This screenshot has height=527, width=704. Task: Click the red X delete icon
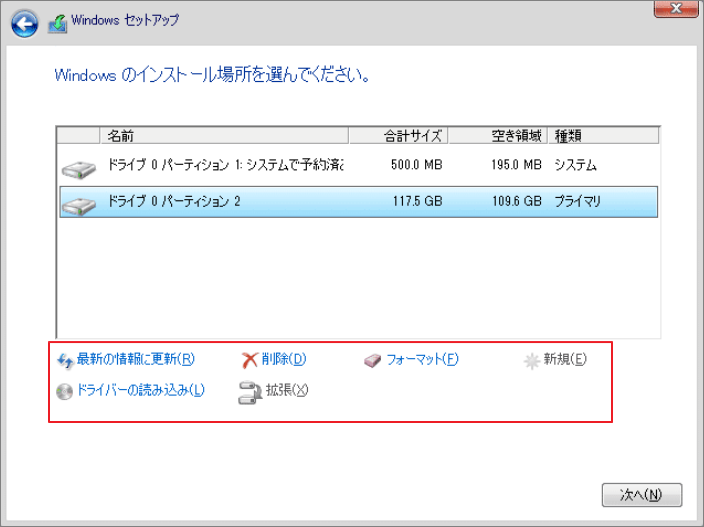(x=250, y=360)
